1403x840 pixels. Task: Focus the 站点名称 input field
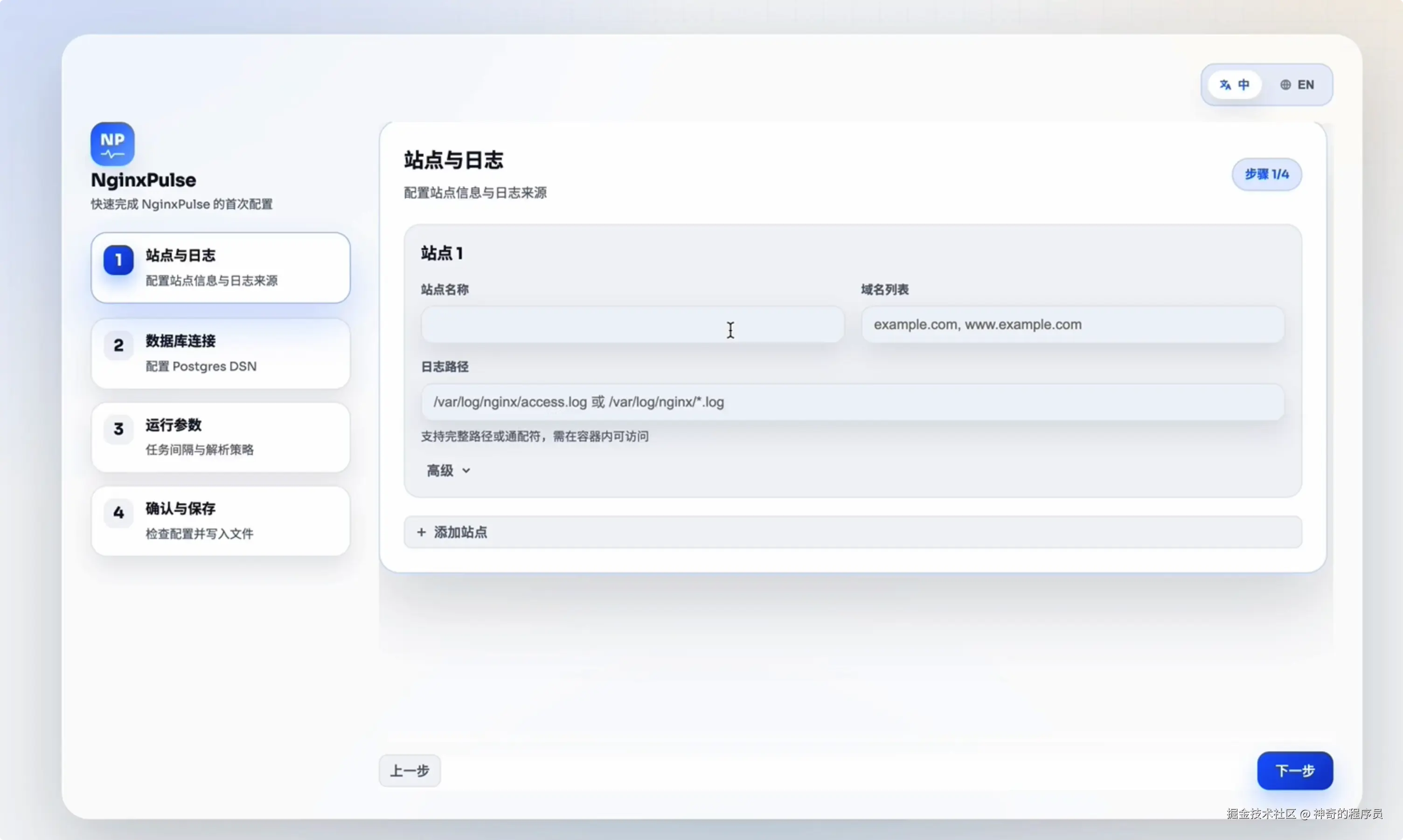click(632, 325)
